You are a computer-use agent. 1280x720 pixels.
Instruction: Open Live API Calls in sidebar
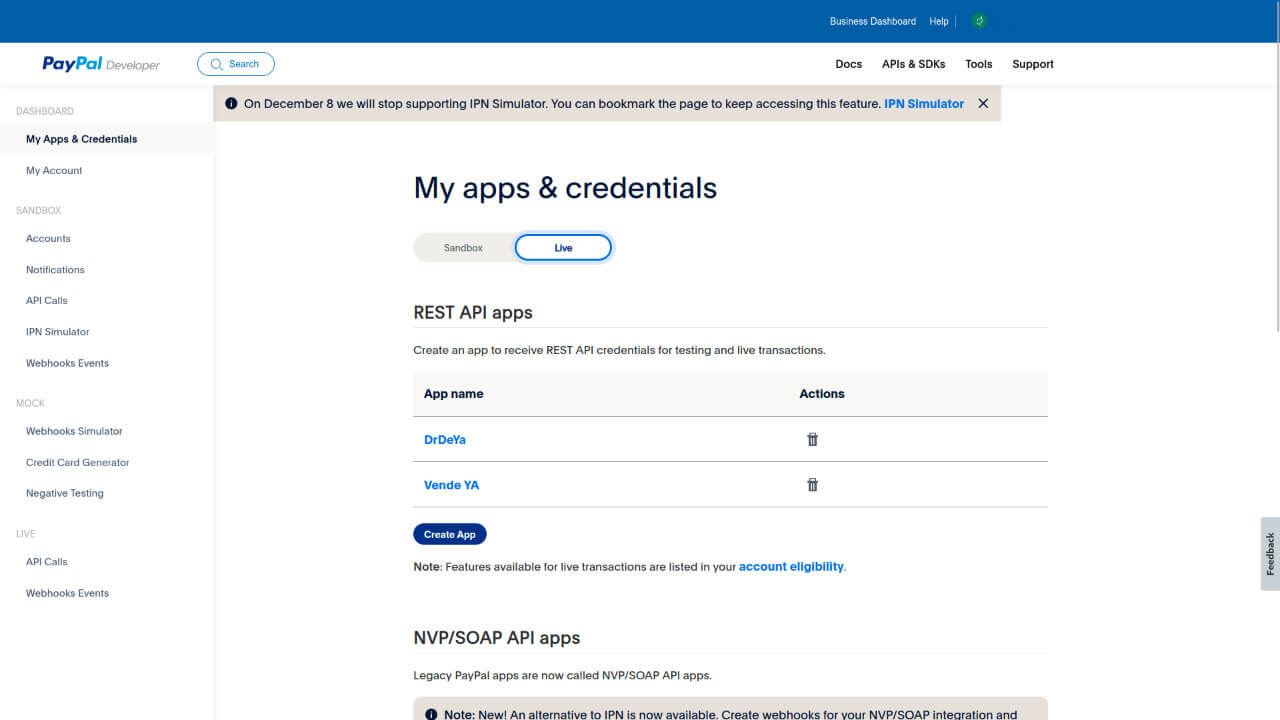pyautogui.click(x=46, y=561)
